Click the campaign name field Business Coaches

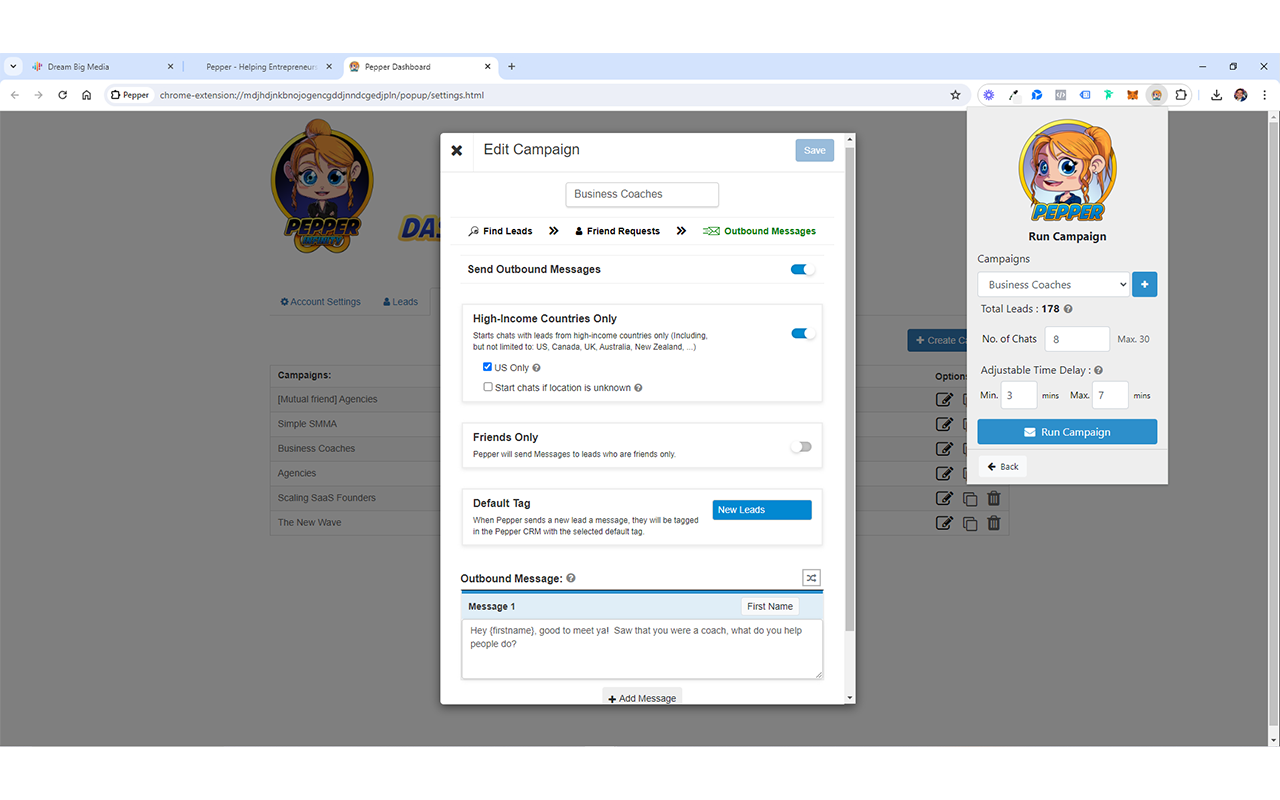(642, 194)
